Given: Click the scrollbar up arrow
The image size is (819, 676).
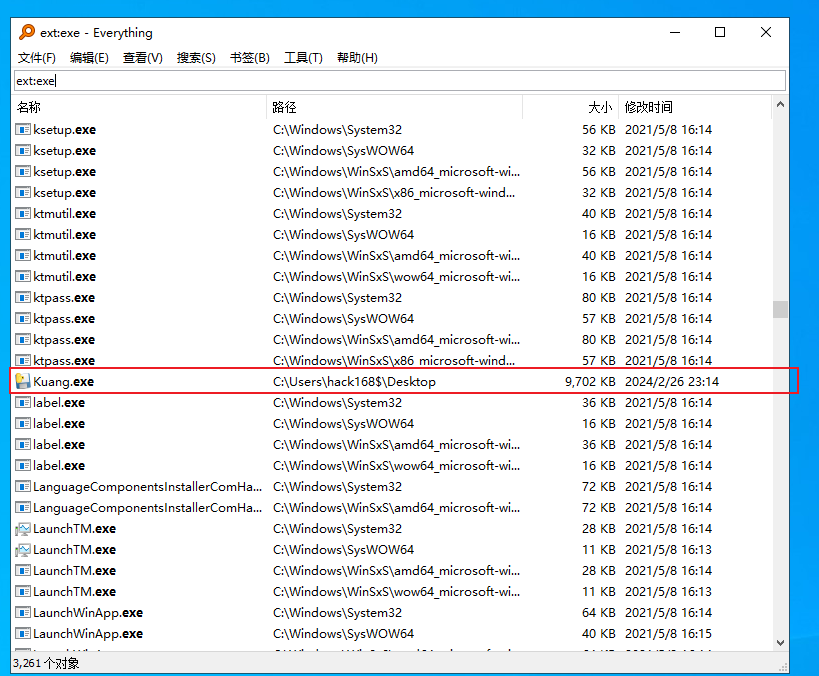Looking at the screenshot, I should point(780,104).
